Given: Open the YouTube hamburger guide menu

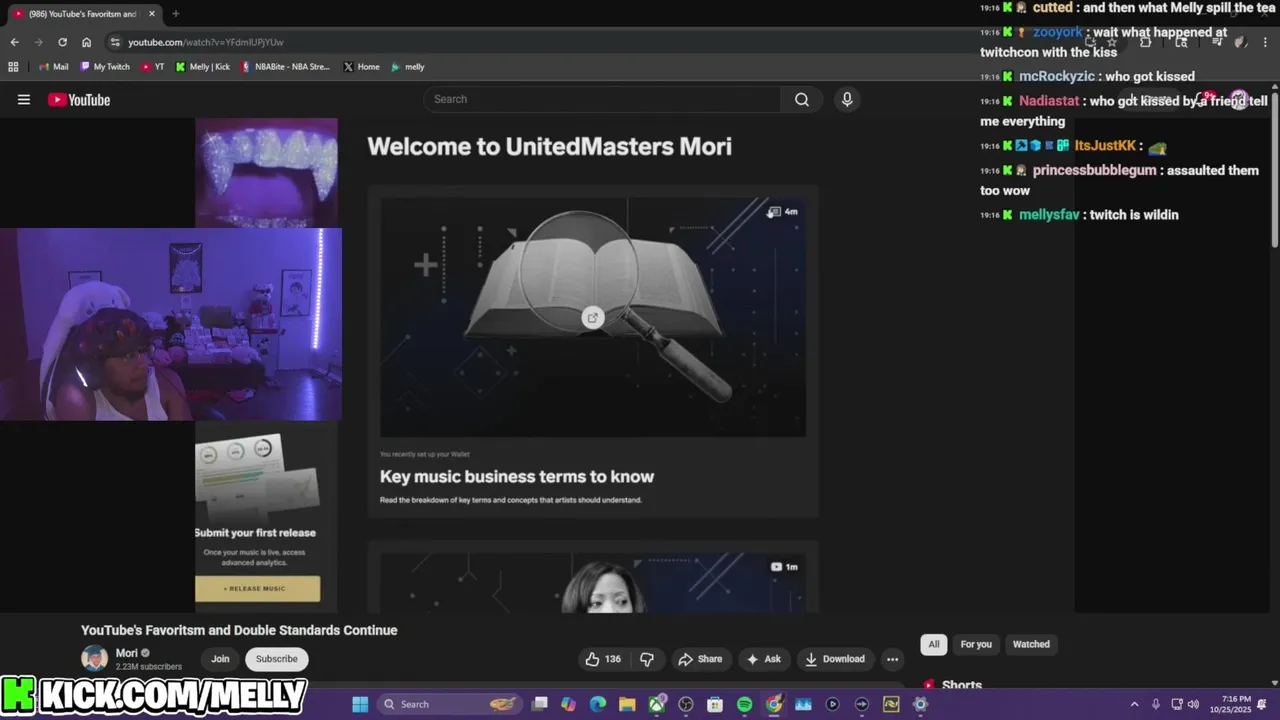Looking at the screenshot, I should click(x=24, y=99).
